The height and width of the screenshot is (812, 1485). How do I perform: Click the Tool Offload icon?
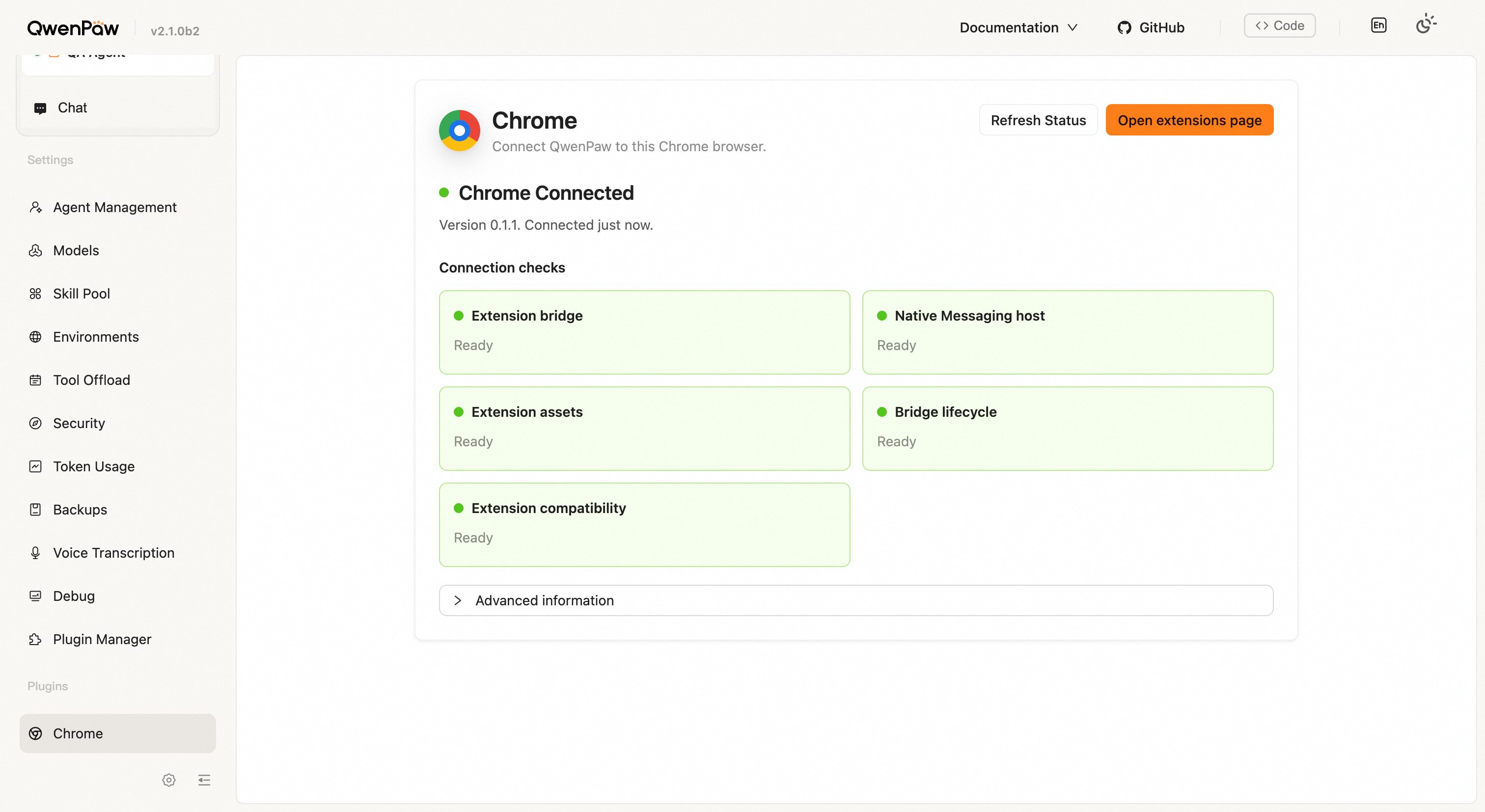click(36, 380)
